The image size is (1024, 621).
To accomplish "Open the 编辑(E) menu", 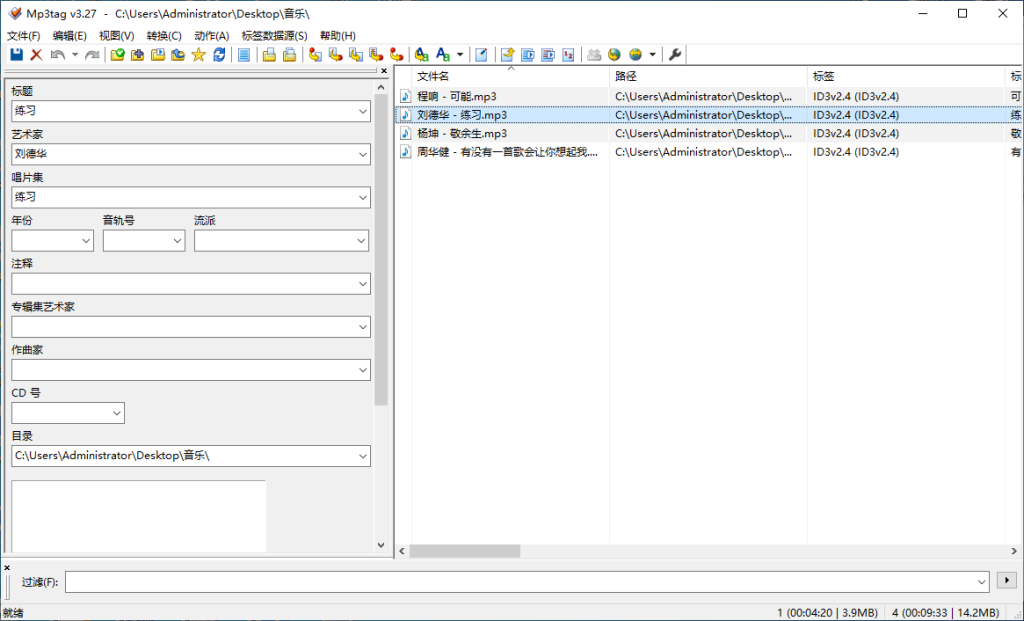I will 69,36.
